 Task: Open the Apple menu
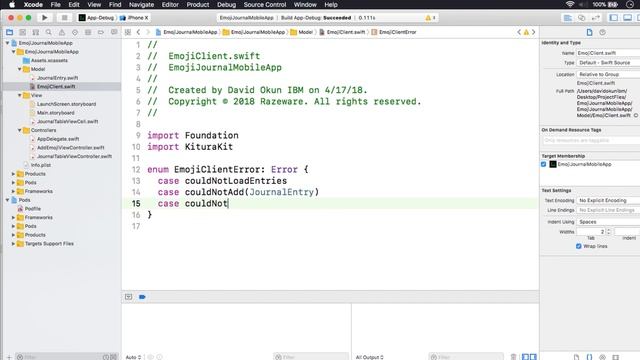coord(12,4)
